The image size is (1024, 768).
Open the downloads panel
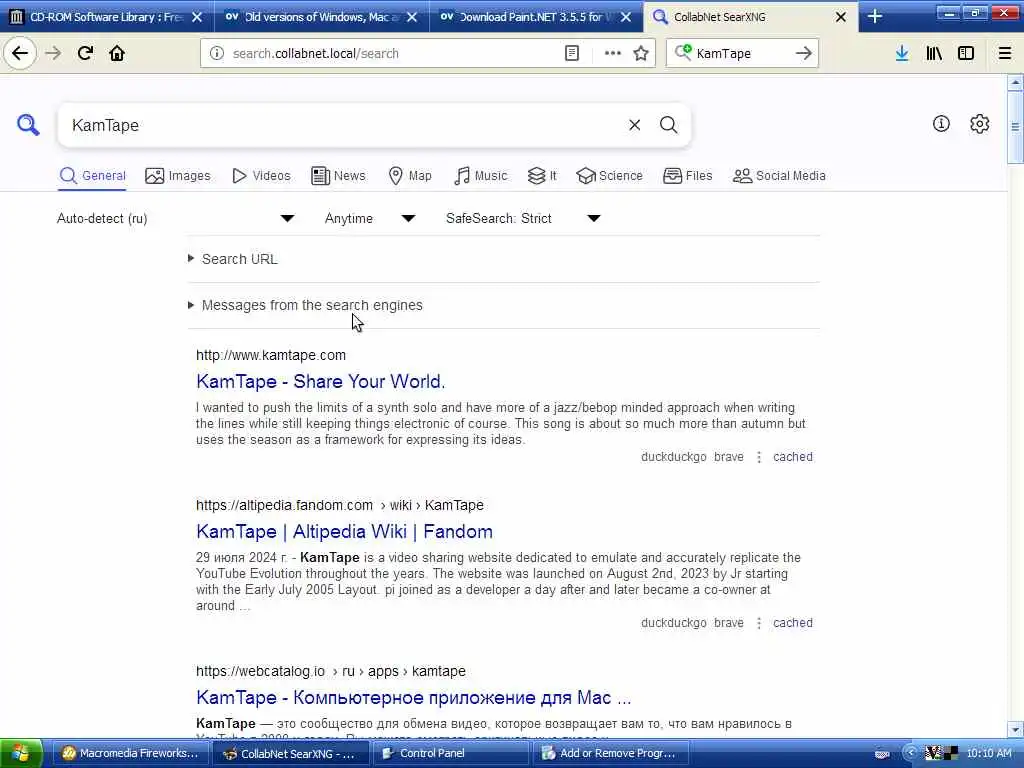pos(902,54)
